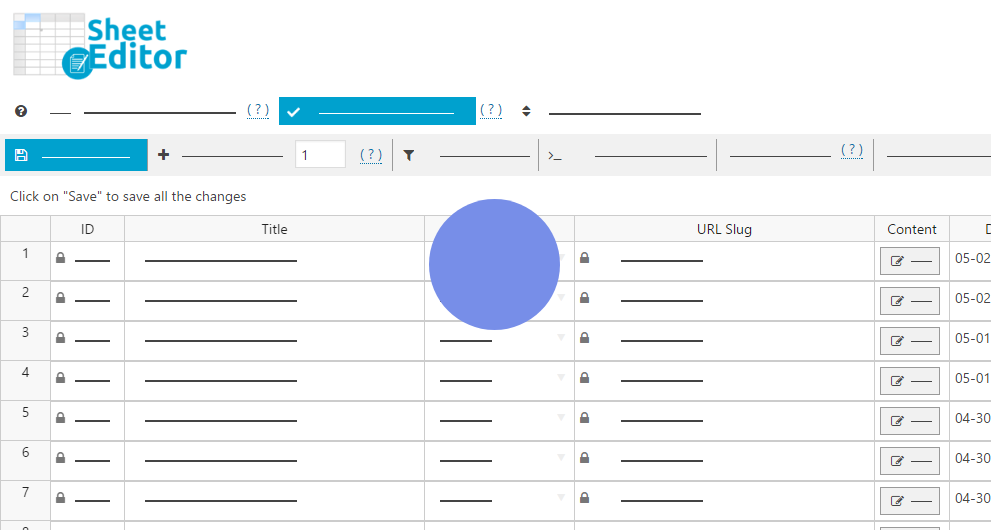Click the URL Slug lock icon in row 6
This screenshot has width=991, height=530.
click(585, 458)
